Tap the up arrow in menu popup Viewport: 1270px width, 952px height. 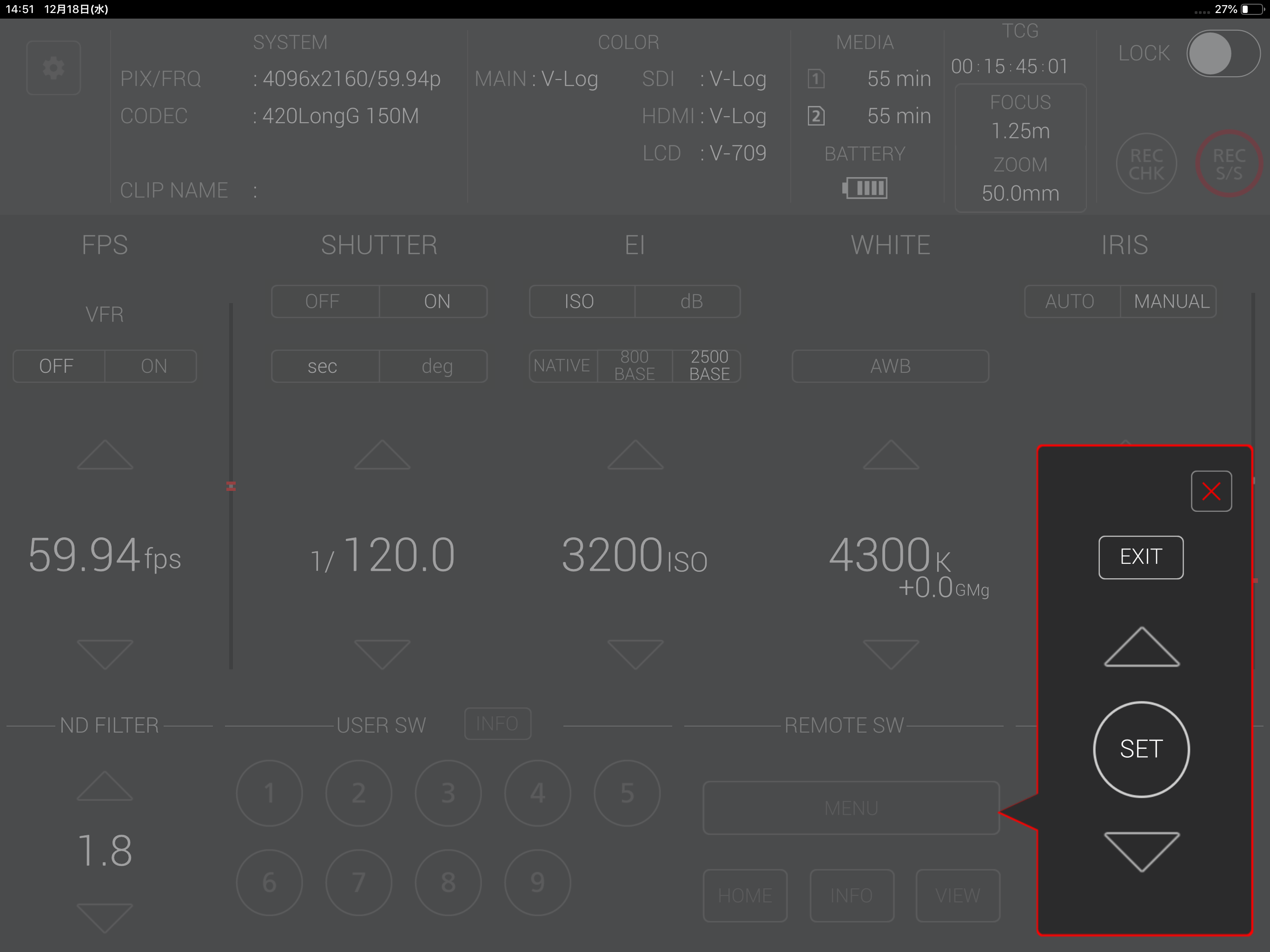point(1141,647)
